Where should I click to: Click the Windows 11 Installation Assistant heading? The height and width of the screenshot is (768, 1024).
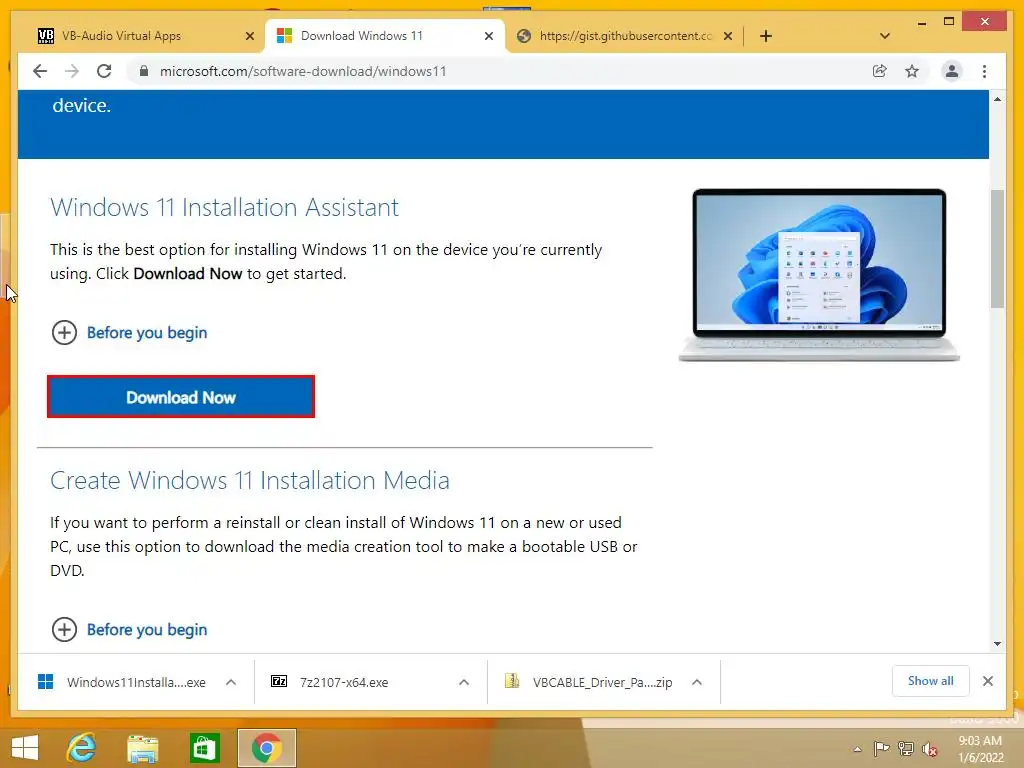(224, 207)
